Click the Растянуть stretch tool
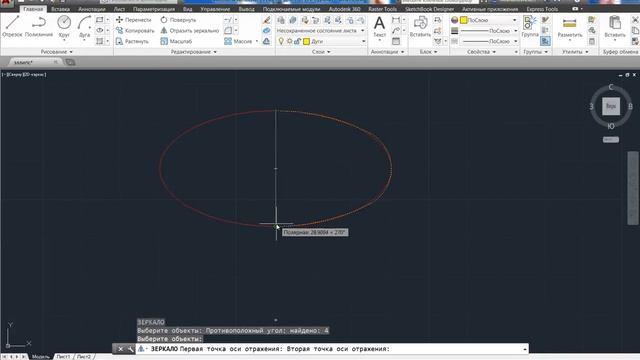Image resolution: width=640 pixels, height=360 pixels. point(133,41)
